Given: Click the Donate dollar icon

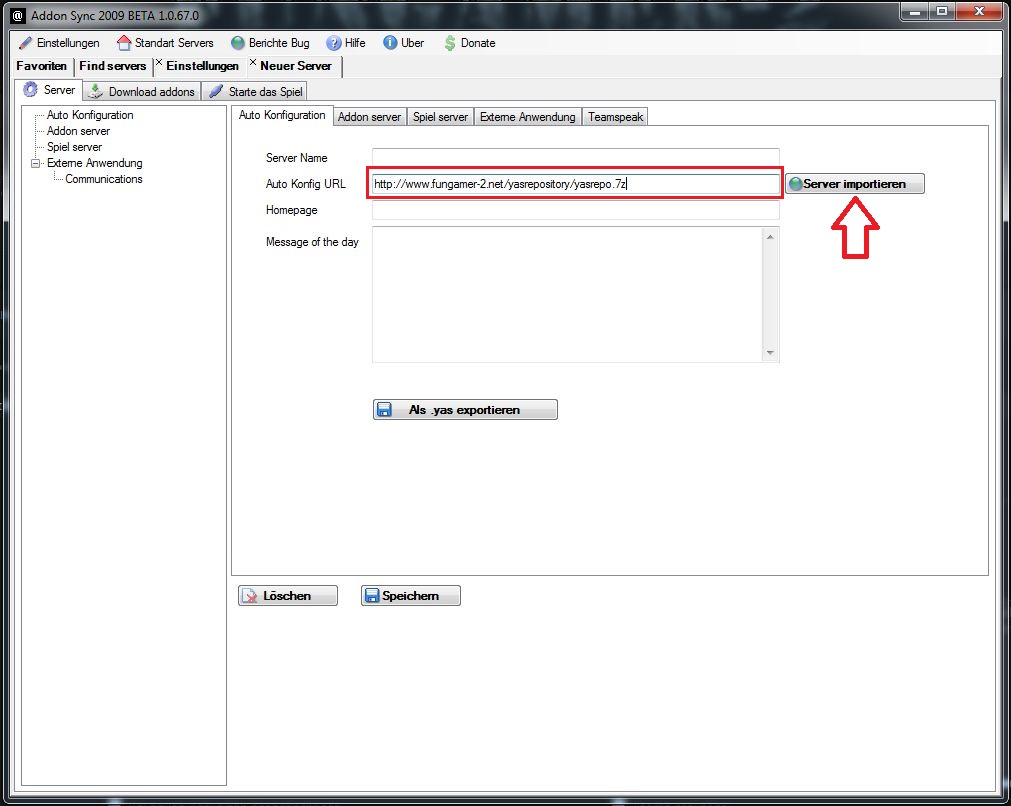Looking at the screenshot, I should click(450, 43).
